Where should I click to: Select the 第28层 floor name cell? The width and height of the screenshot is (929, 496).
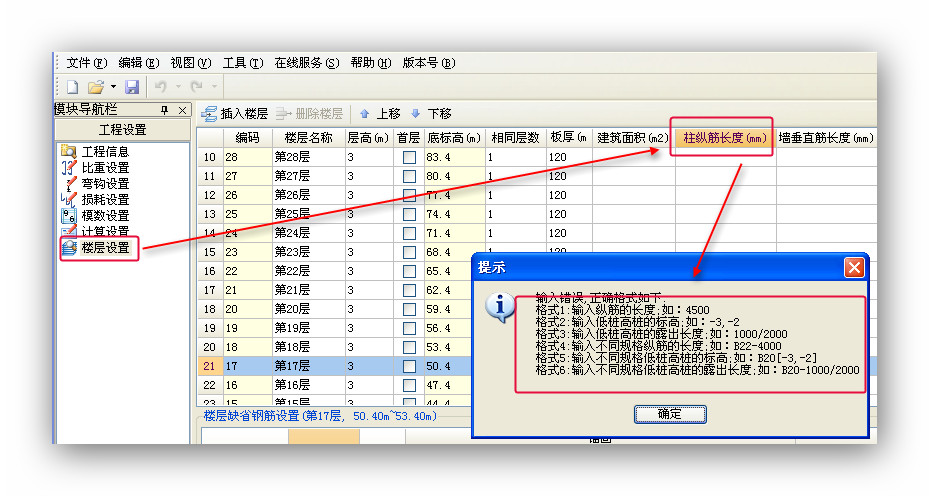pos(309,157)
